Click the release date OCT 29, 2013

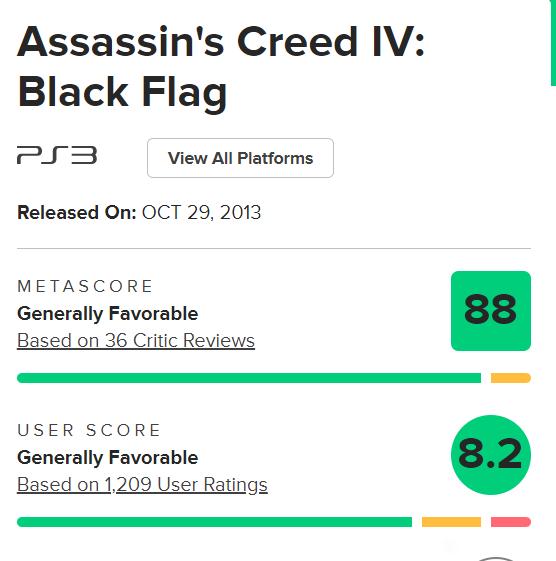coord(201,213)
